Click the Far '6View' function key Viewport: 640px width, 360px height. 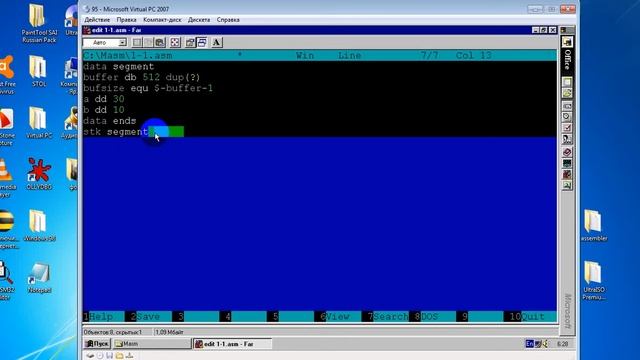338,316
